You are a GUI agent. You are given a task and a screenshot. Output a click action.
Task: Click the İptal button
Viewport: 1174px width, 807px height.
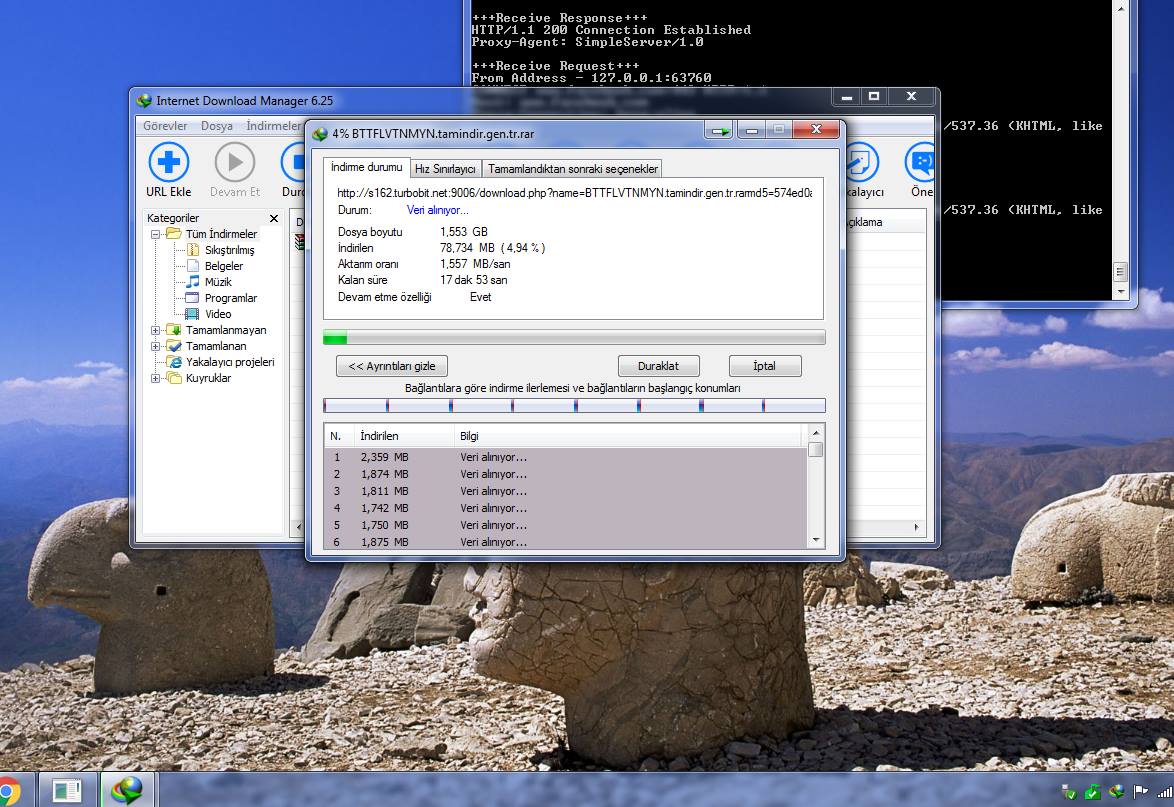pyautogui.click(x=764, y=366)
